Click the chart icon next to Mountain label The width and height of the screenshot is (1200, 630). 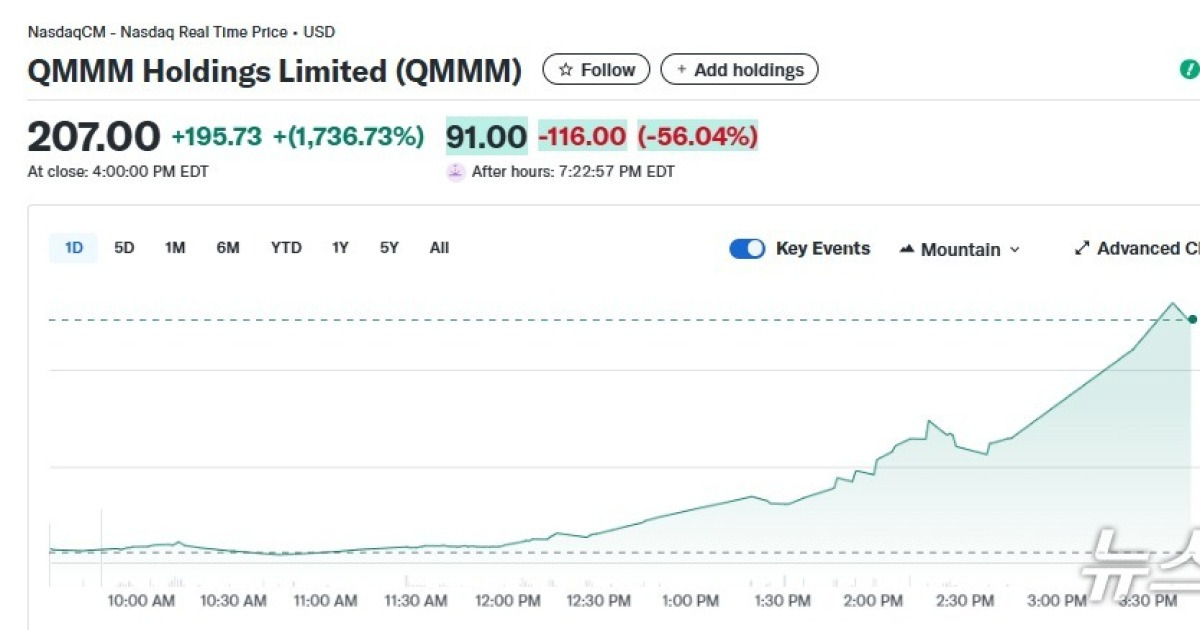pyautogui.click(x=908, y=249)
